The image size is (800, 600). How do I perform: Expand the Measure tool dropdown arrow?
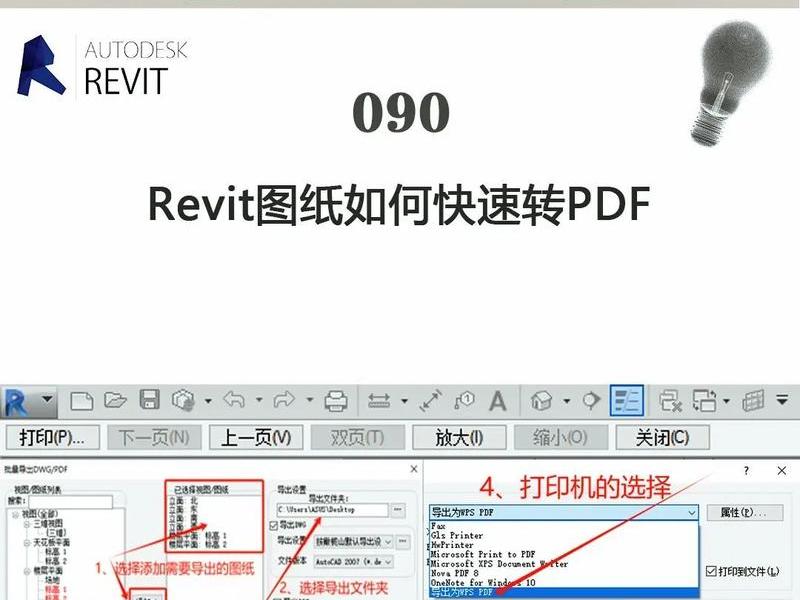point(404,401)
